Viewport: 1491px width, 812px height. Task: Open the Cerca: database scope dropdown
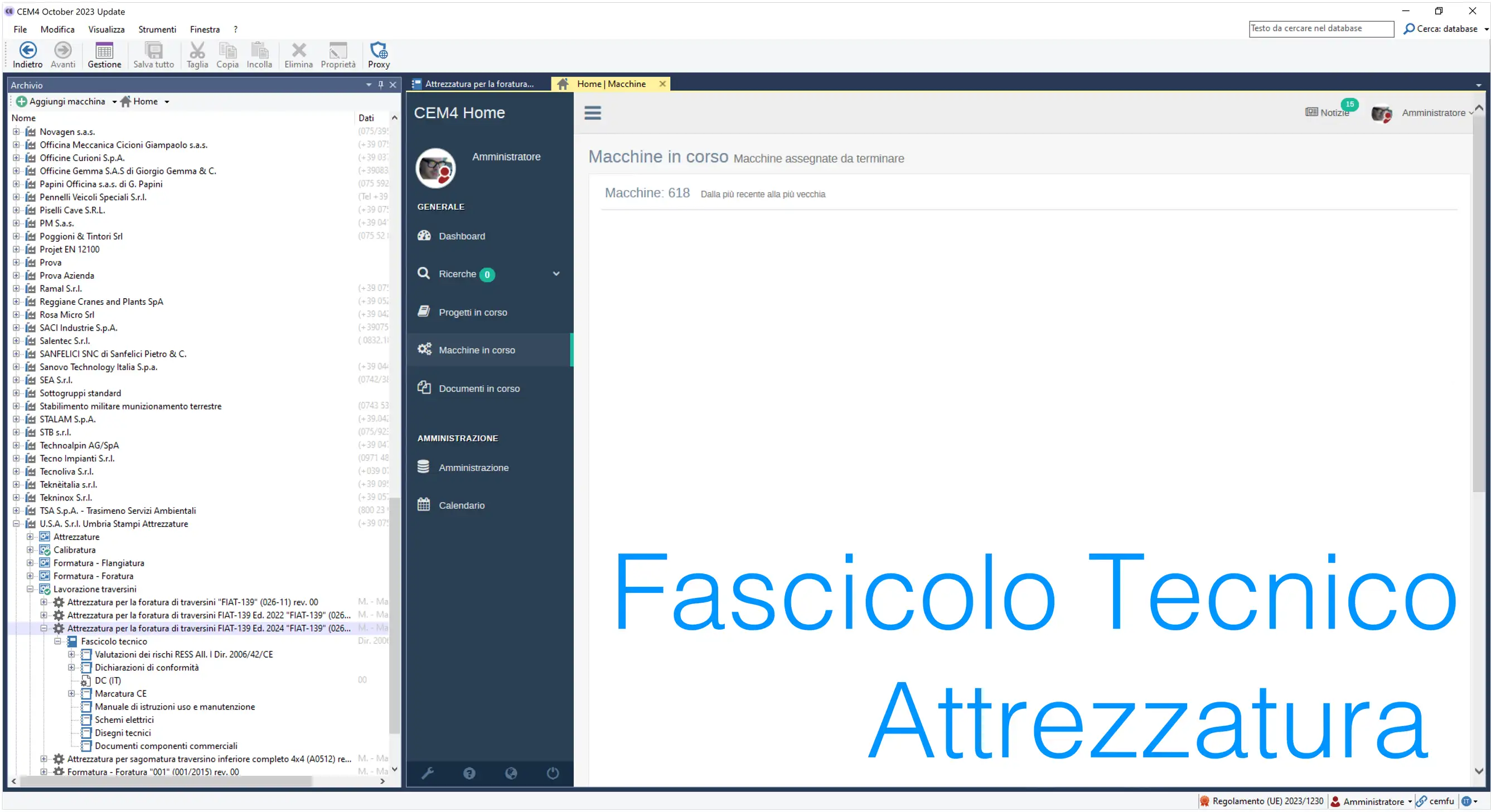pyautogui.click(x=1484, y=28)
